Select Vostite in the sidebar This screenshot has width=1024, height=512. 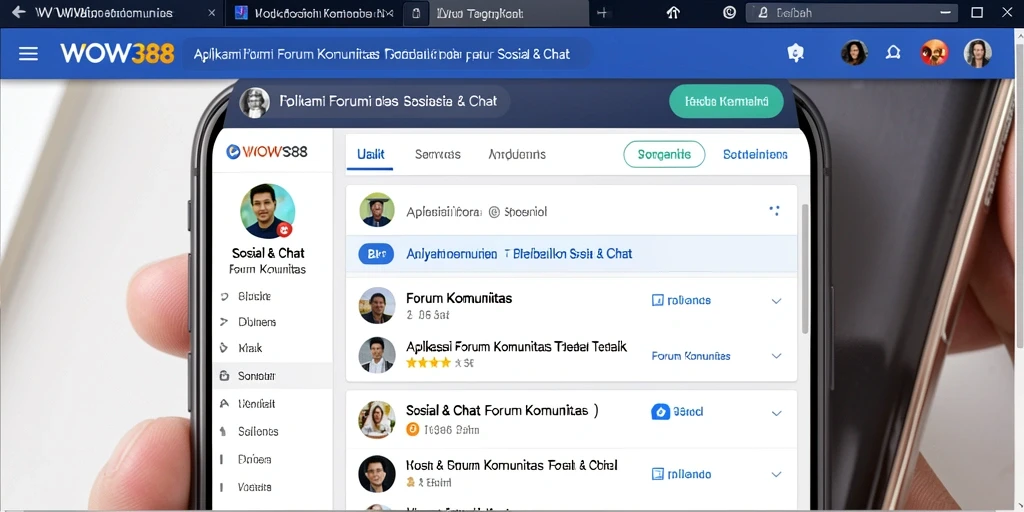point(255,487)
